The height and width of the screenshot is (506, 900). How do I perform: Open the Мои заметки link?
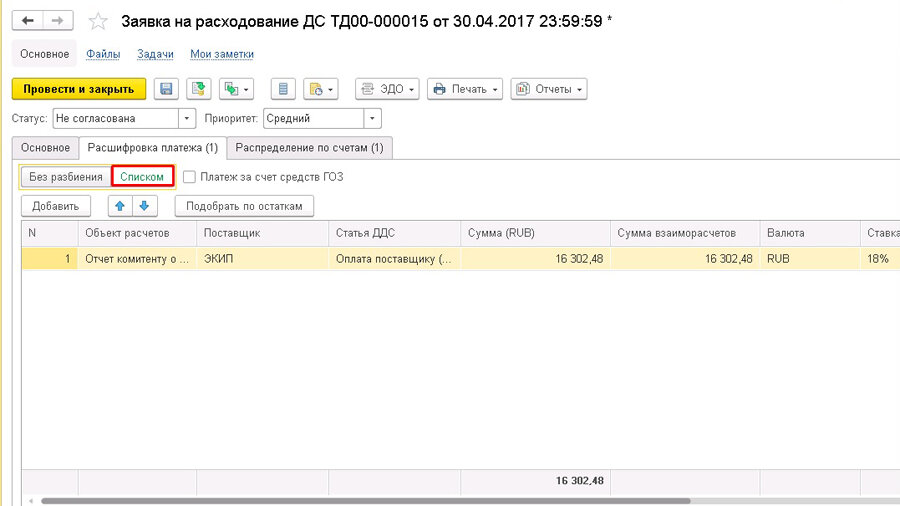point(222,54)
